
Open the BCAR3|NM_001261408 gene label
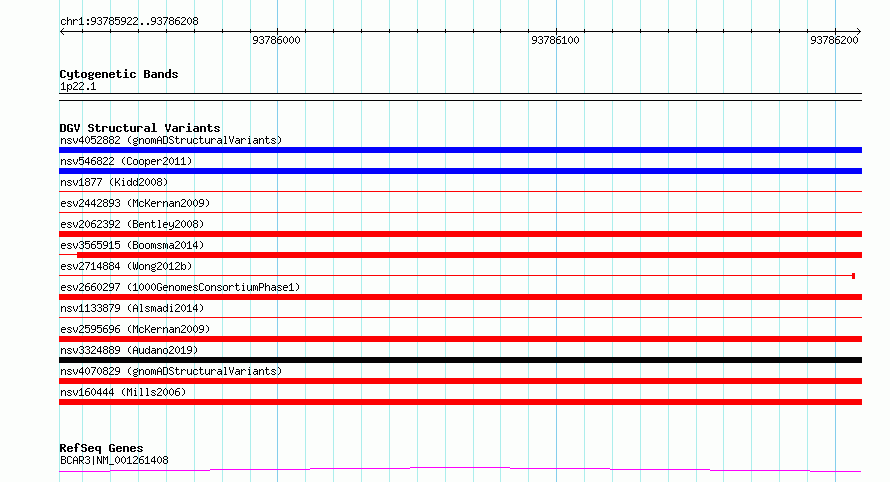click(114, 460)
